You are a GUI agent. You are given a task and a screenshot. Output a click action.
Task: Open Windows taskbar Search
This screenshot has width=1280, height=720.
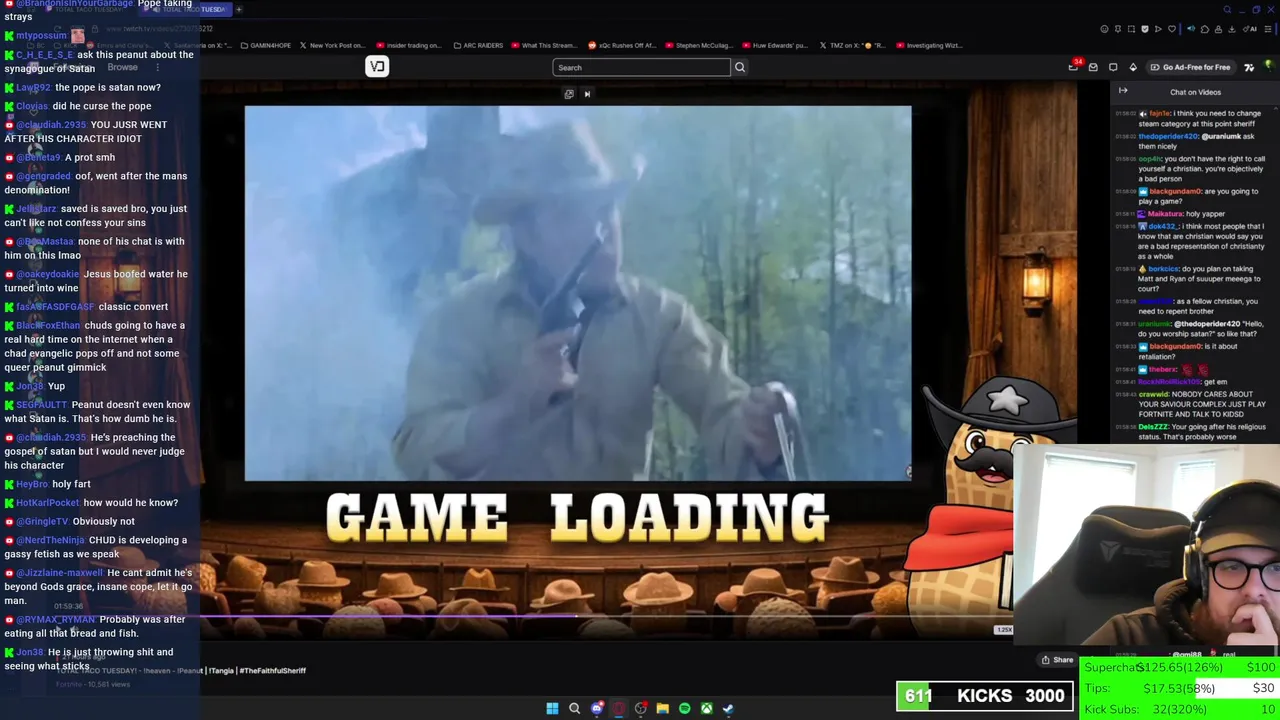tap(574, 708)
